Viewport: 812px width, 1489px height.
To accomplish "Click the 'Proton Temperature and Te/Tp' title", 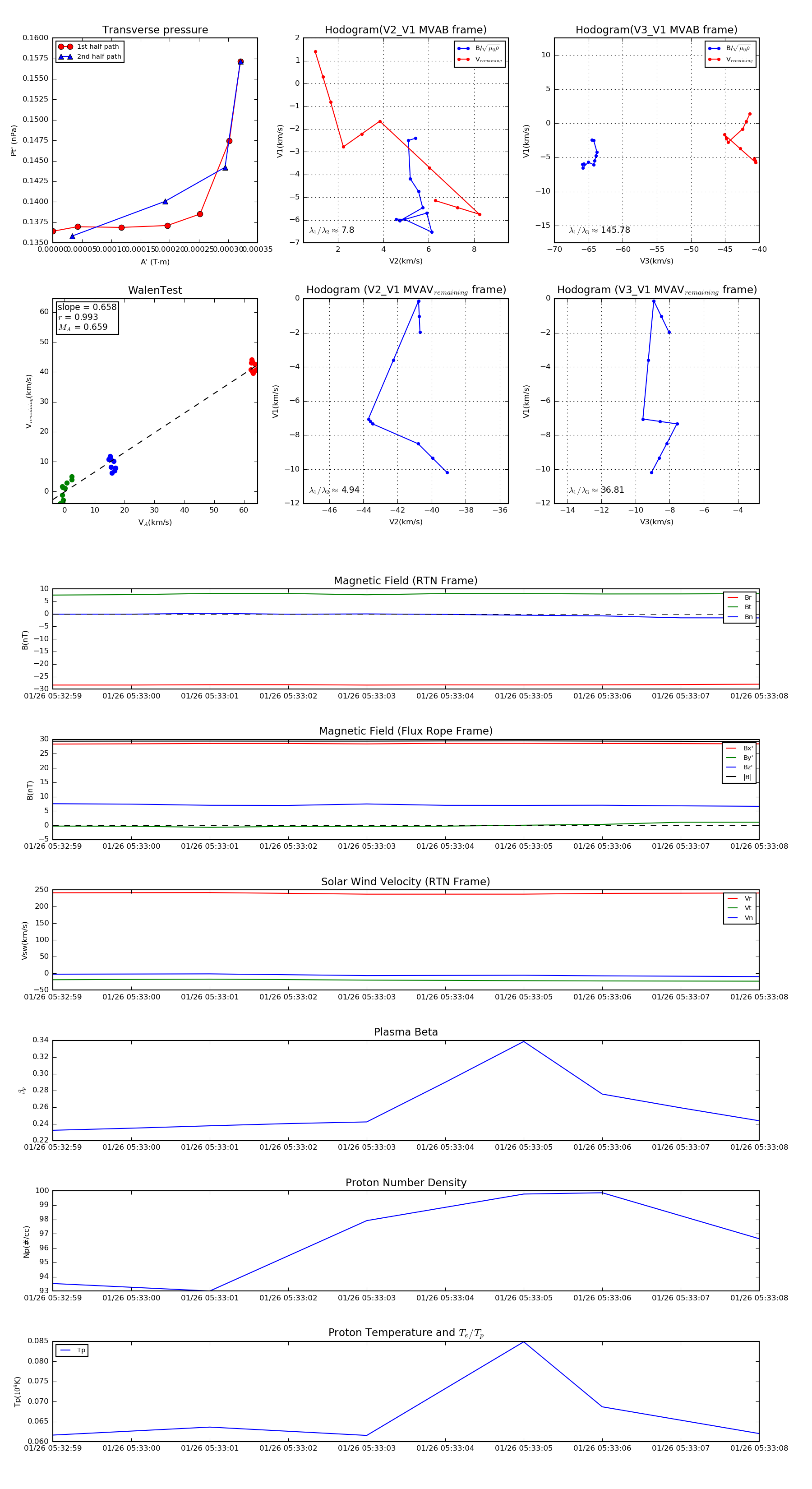I will (406, 1333).
